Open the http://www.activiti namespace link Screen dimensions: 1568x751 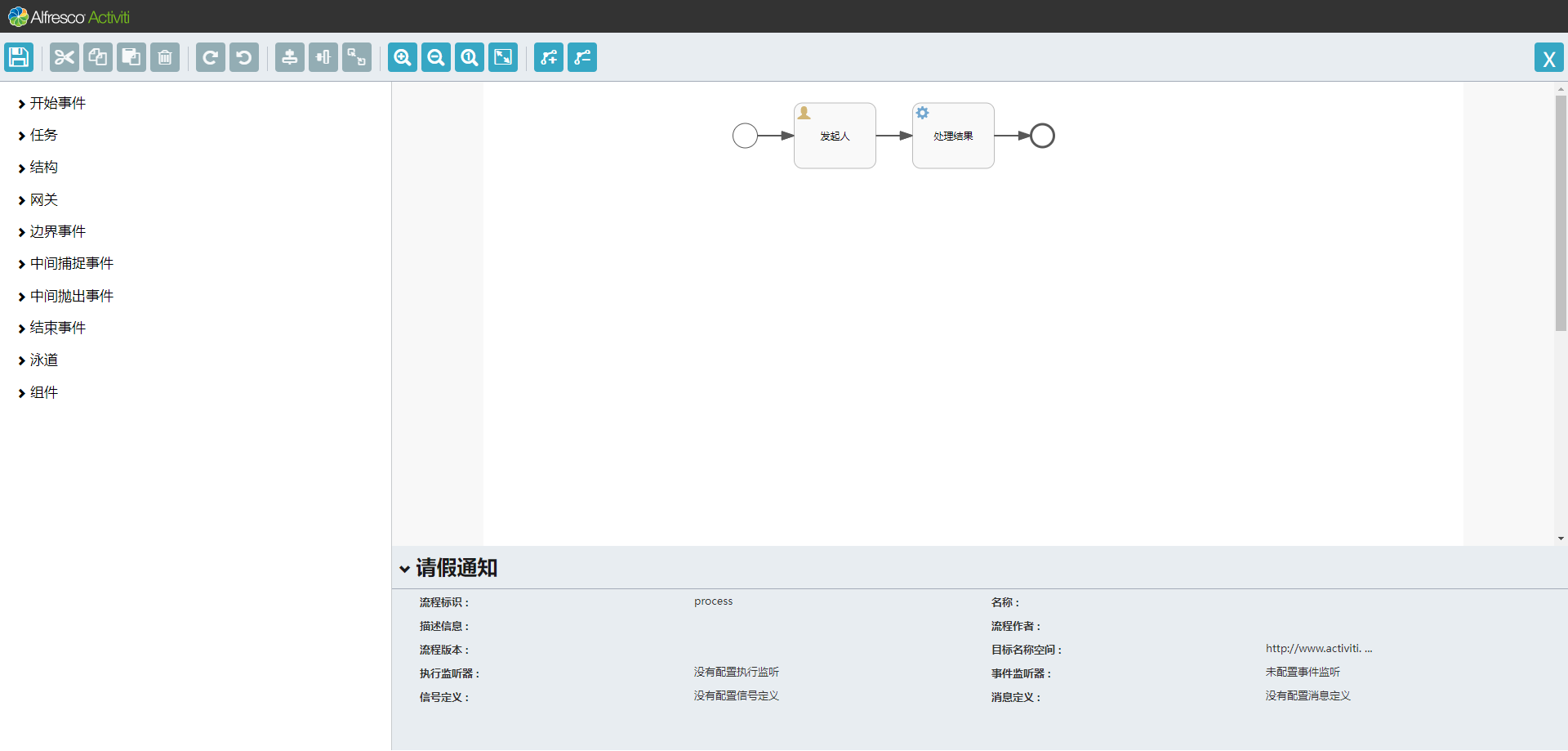click(1317, 648)
